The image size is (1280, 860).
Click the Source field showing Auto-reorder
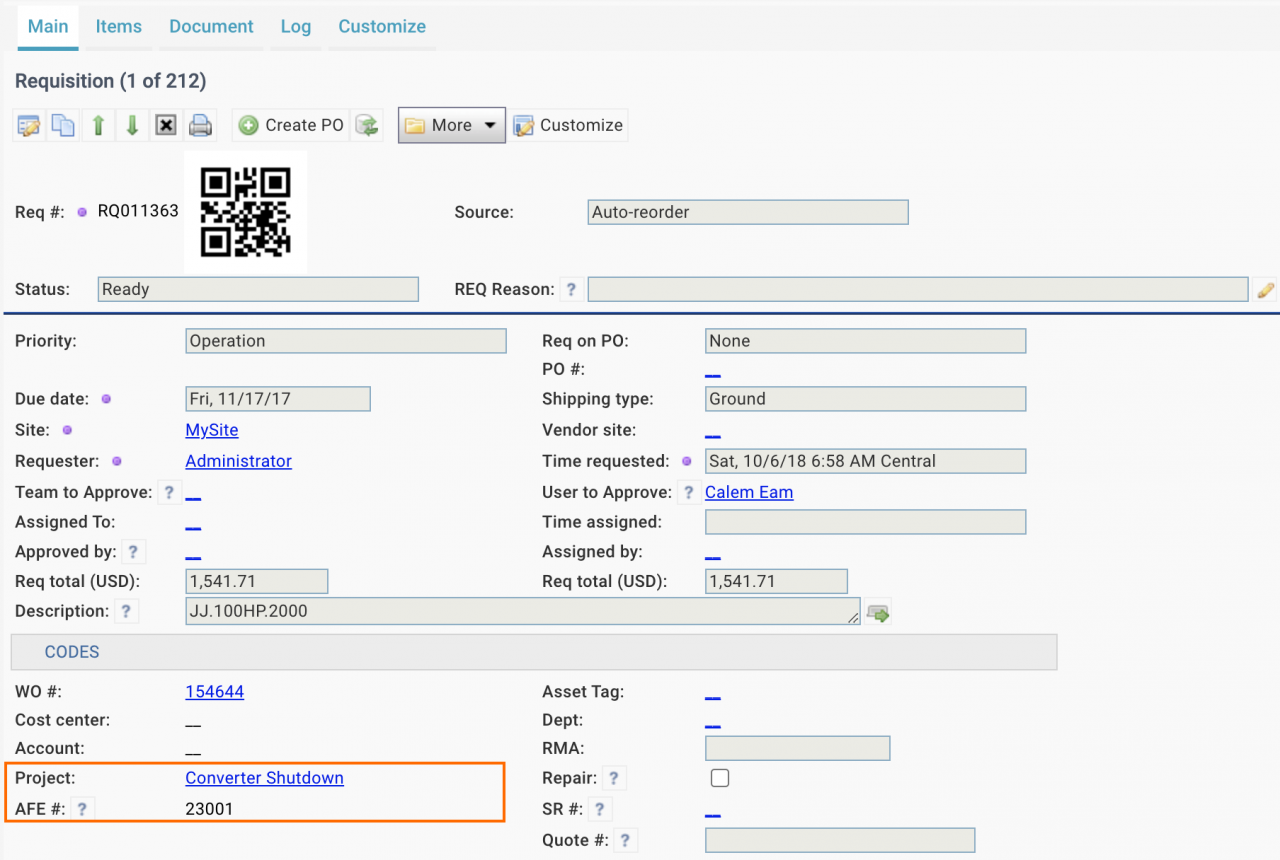(x=749, y=212)
